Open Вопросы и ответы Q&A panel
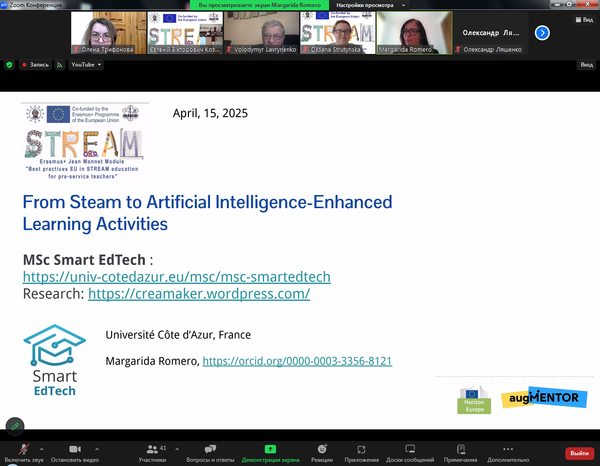Viewport: 600px width, 466px height. [212, 449]
